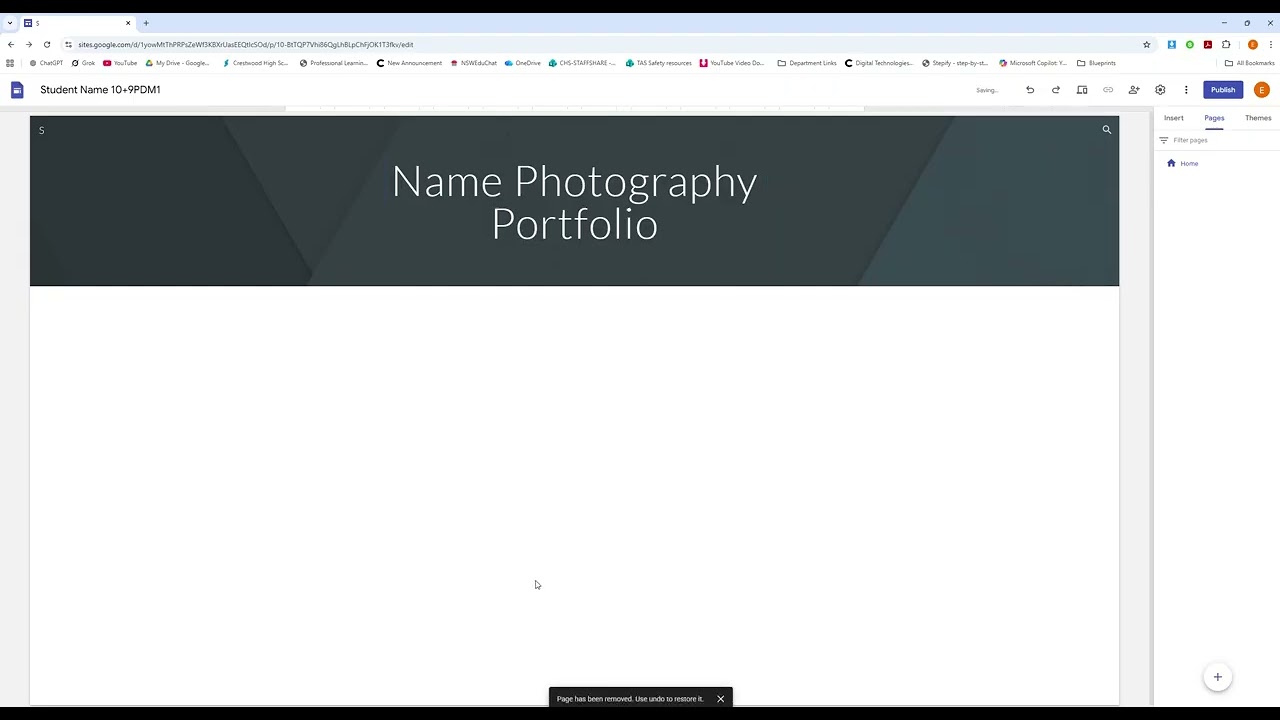Click the copy published site link icon

click(1108, 90)
